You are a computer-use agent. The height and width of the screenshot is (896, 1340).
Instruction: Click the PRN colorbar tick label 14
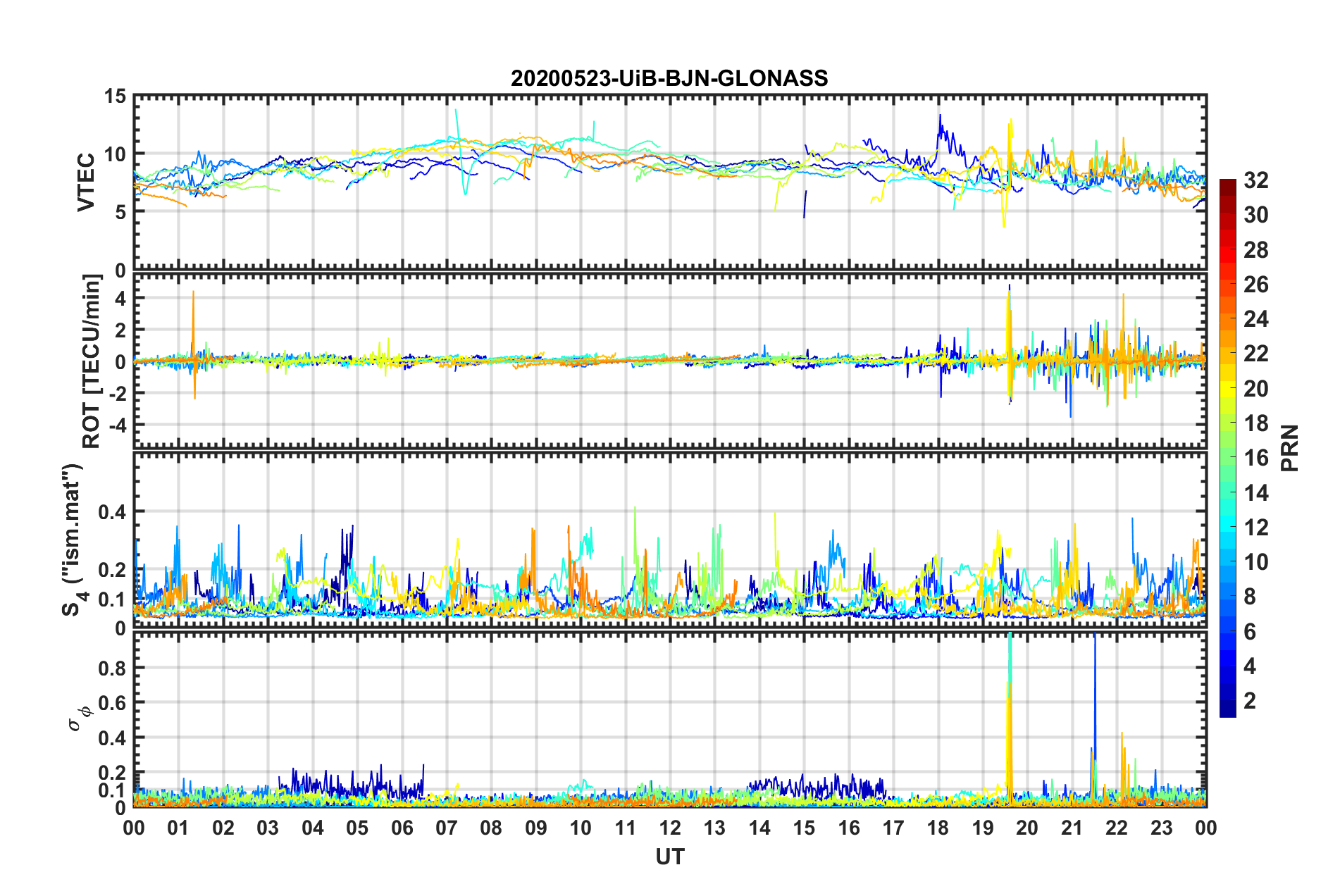[1256, 492]
